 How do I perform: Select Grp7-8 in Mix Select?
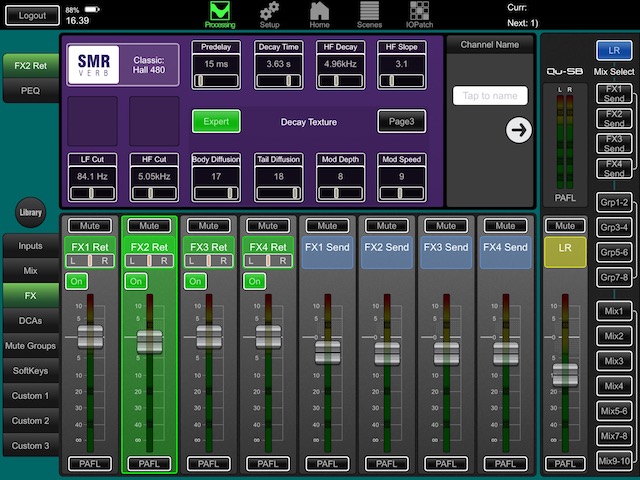[614, 278]
